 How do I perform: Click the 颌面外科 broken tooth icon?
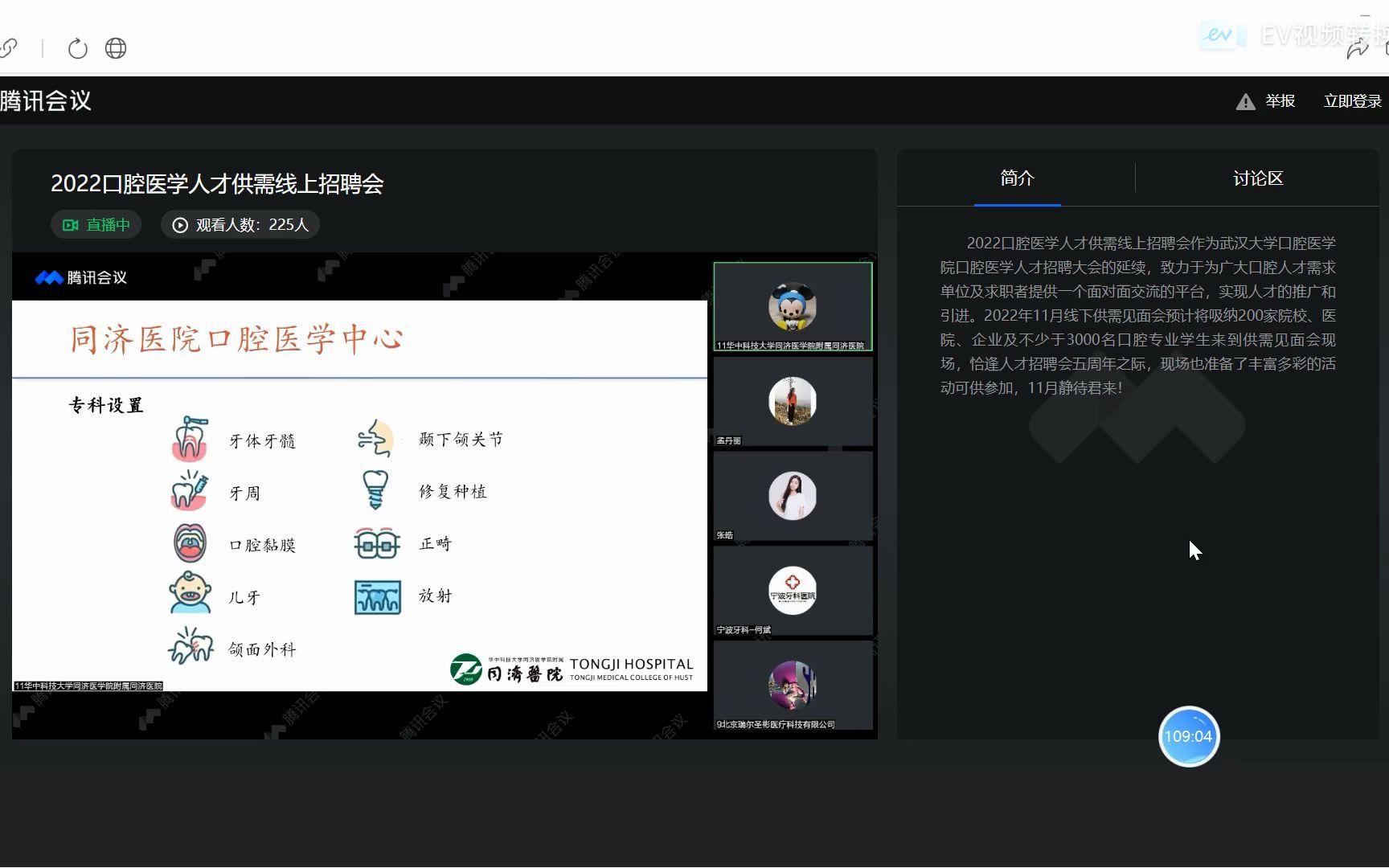[x=191, y=645]
